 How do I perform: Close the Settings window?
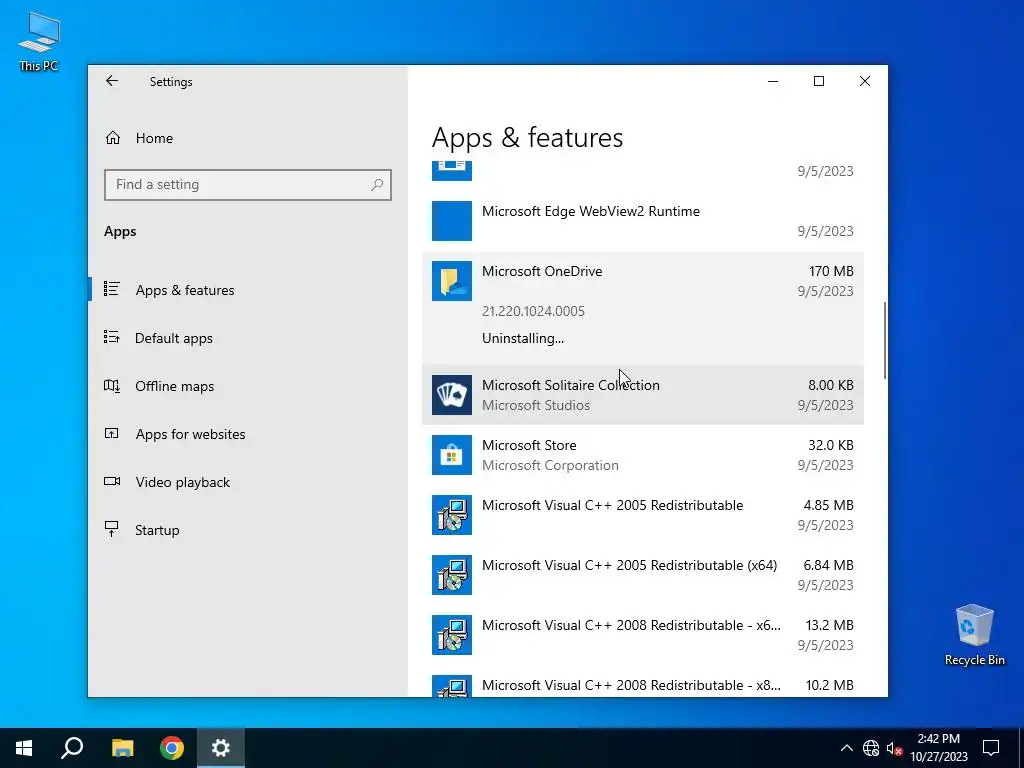[x=865, y=81]
